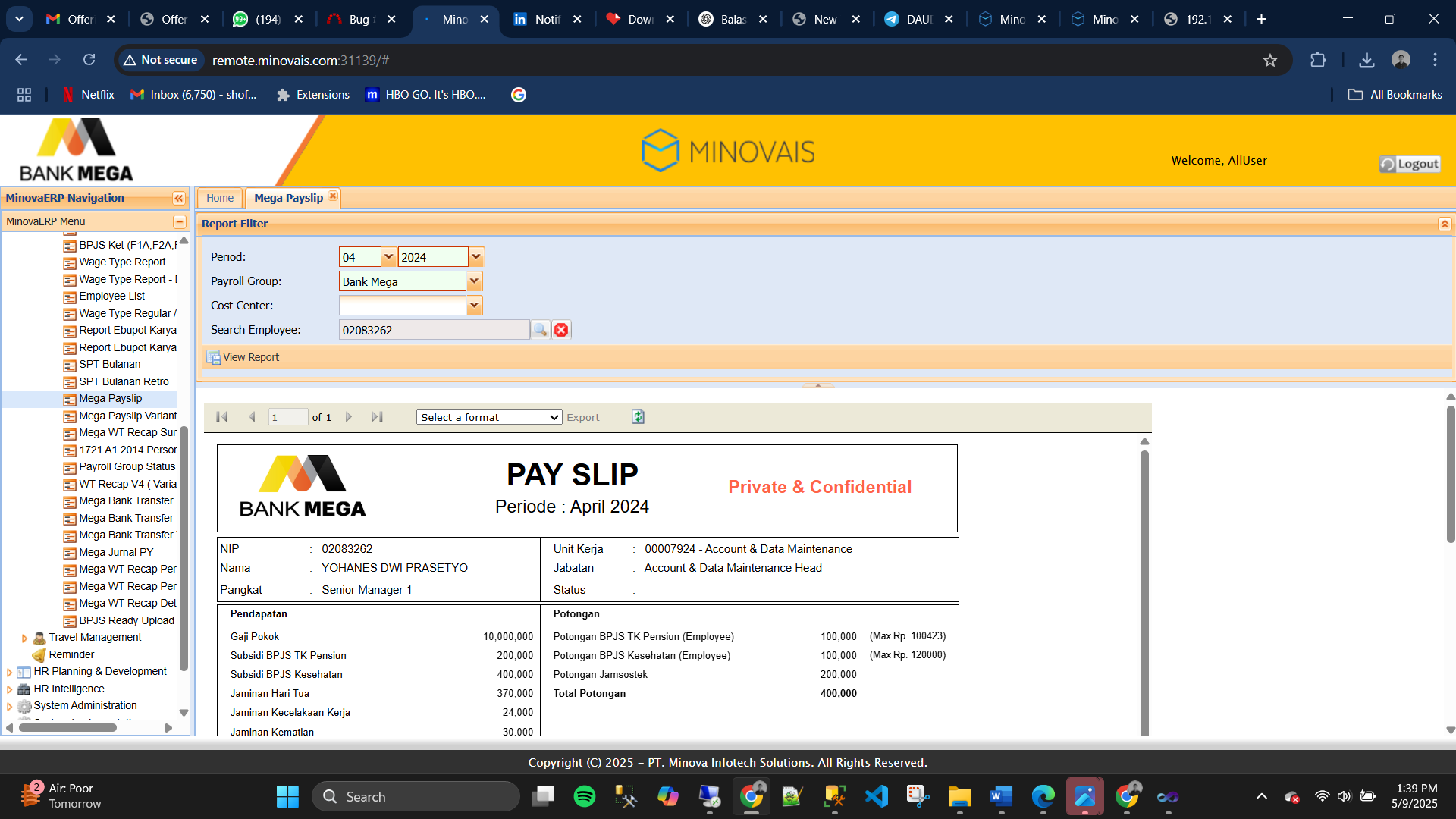
Task: Open Microsoft Word from the taskbar
Action: coord(1001,796)
